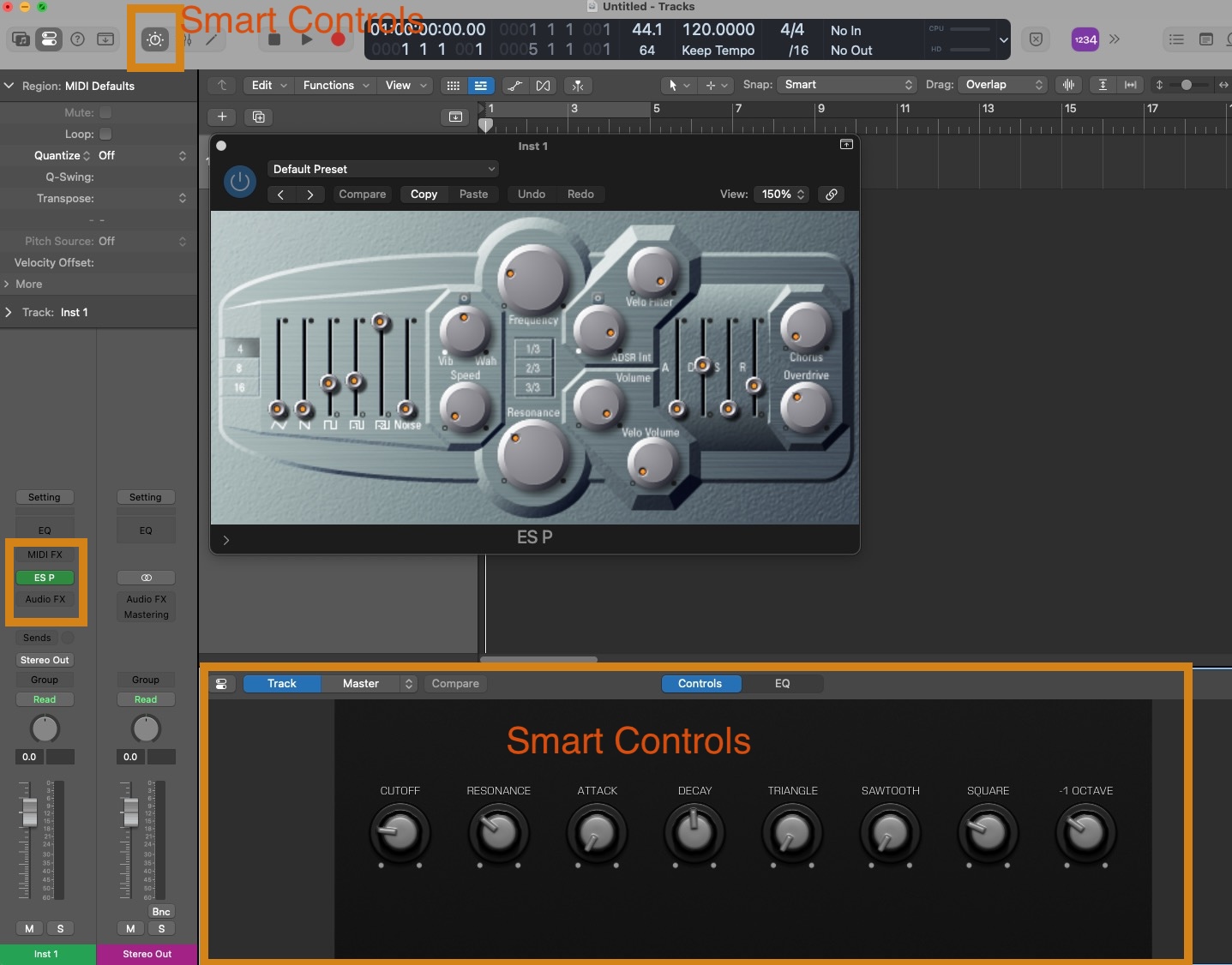Image resolution: width=1232 pixels, height=965 pixels.
Task: Expand the Track: Inst 1 section
Action: click(9, 312)
